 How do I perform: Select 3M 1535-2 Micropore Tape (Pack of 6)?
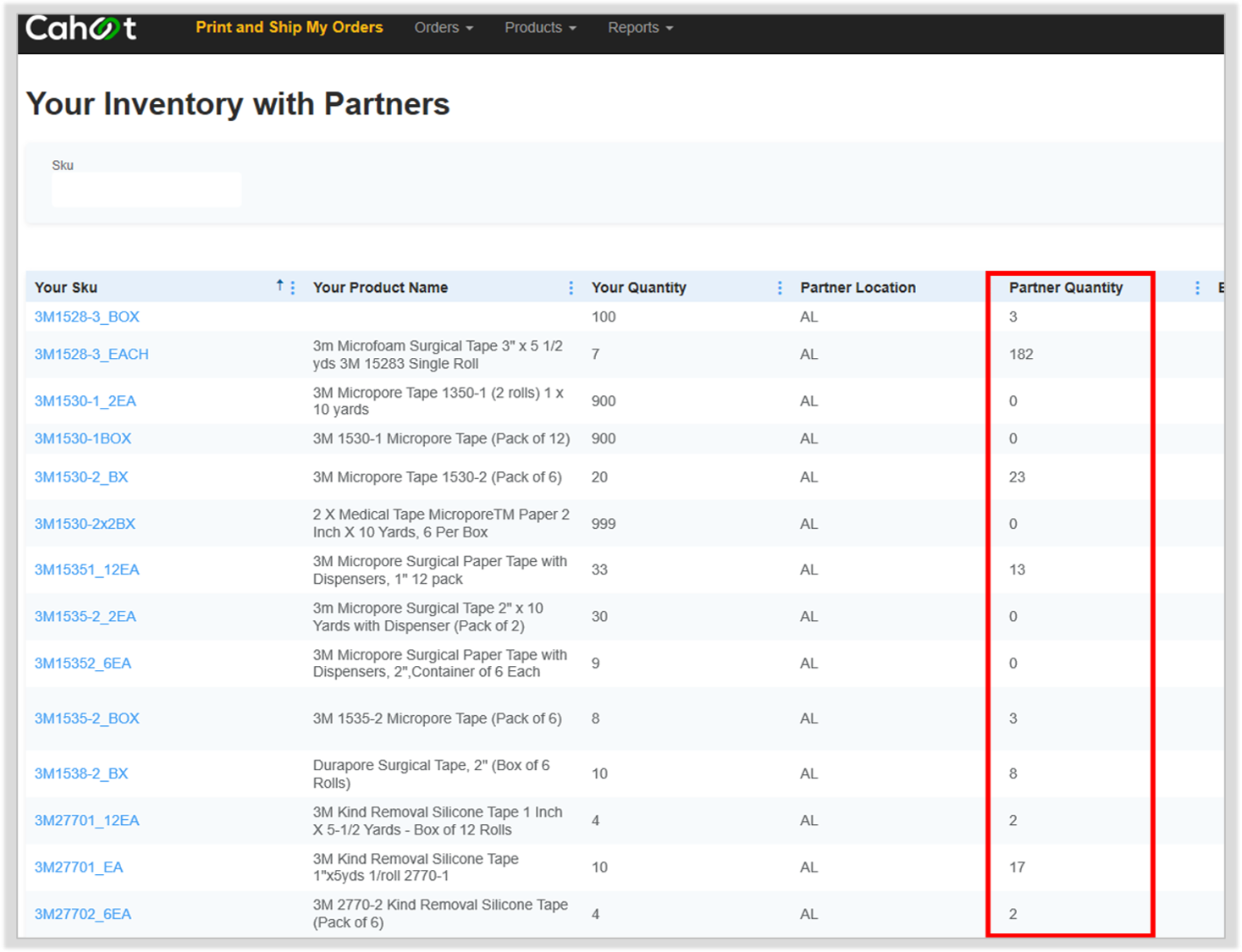click(437, 718)
